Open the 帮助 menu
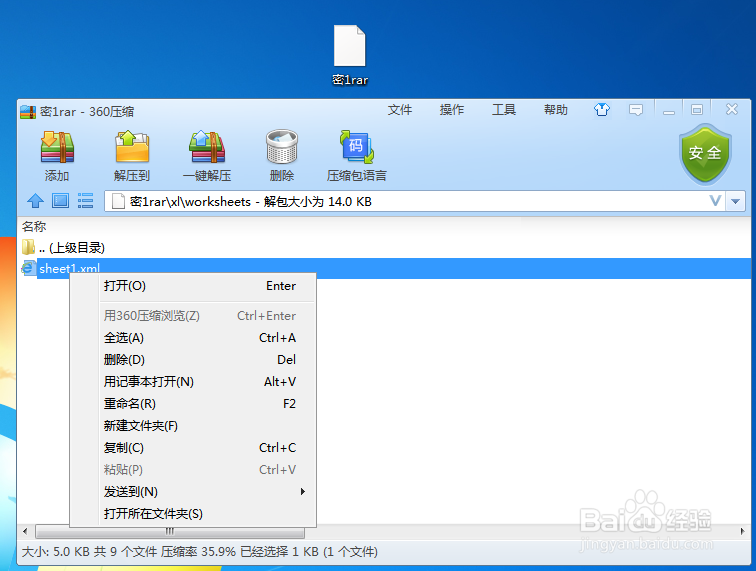756x571 pixels. click(x=556, y=110)
